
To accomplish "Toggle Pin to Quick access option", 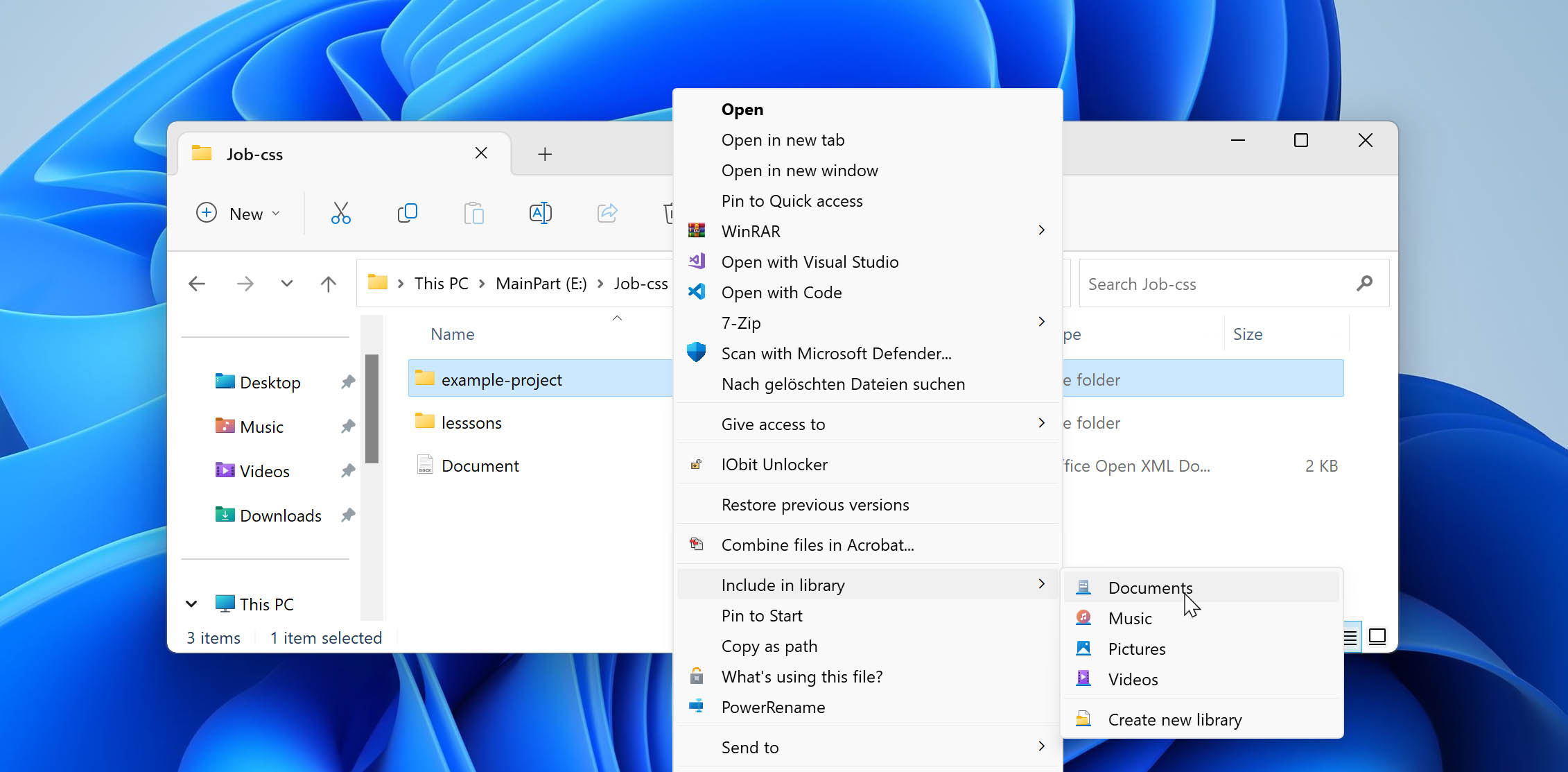I will click(x=792, y=200).
